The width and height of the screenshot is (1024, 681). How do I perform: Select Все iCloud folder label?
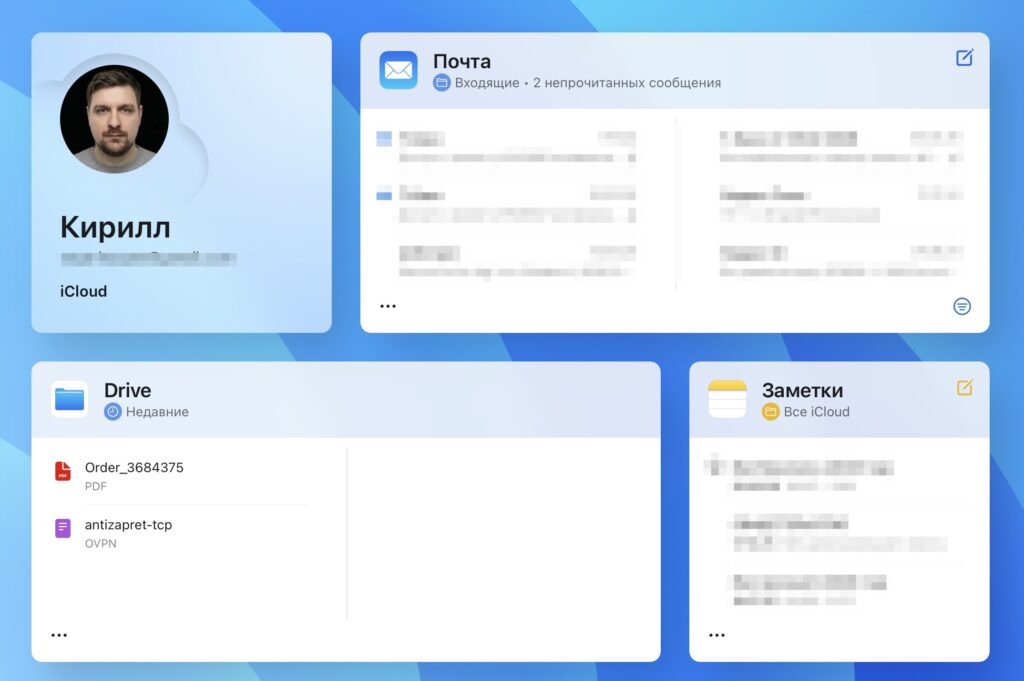(x=816, y=412)
